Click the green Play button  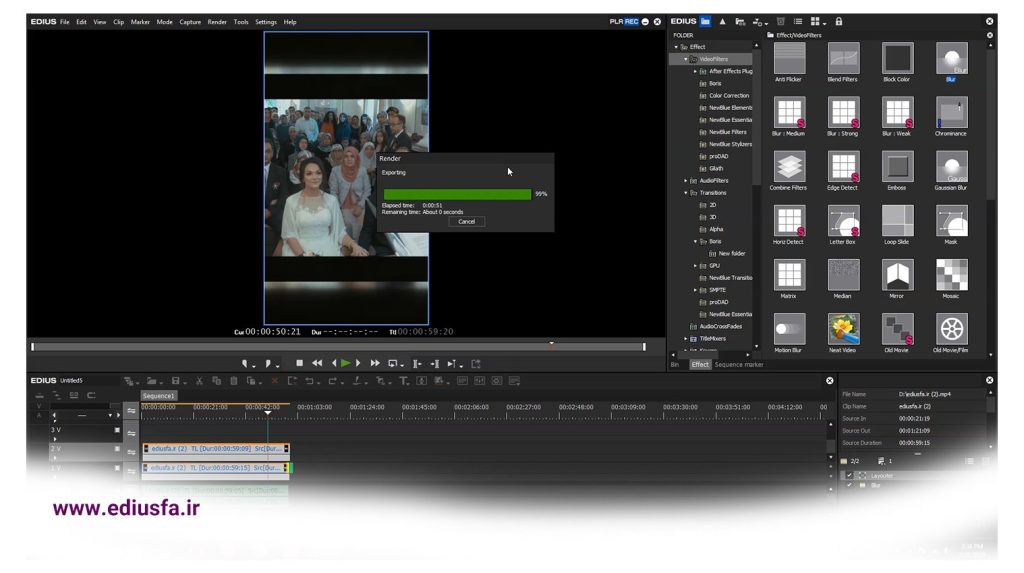coord(345,363)
